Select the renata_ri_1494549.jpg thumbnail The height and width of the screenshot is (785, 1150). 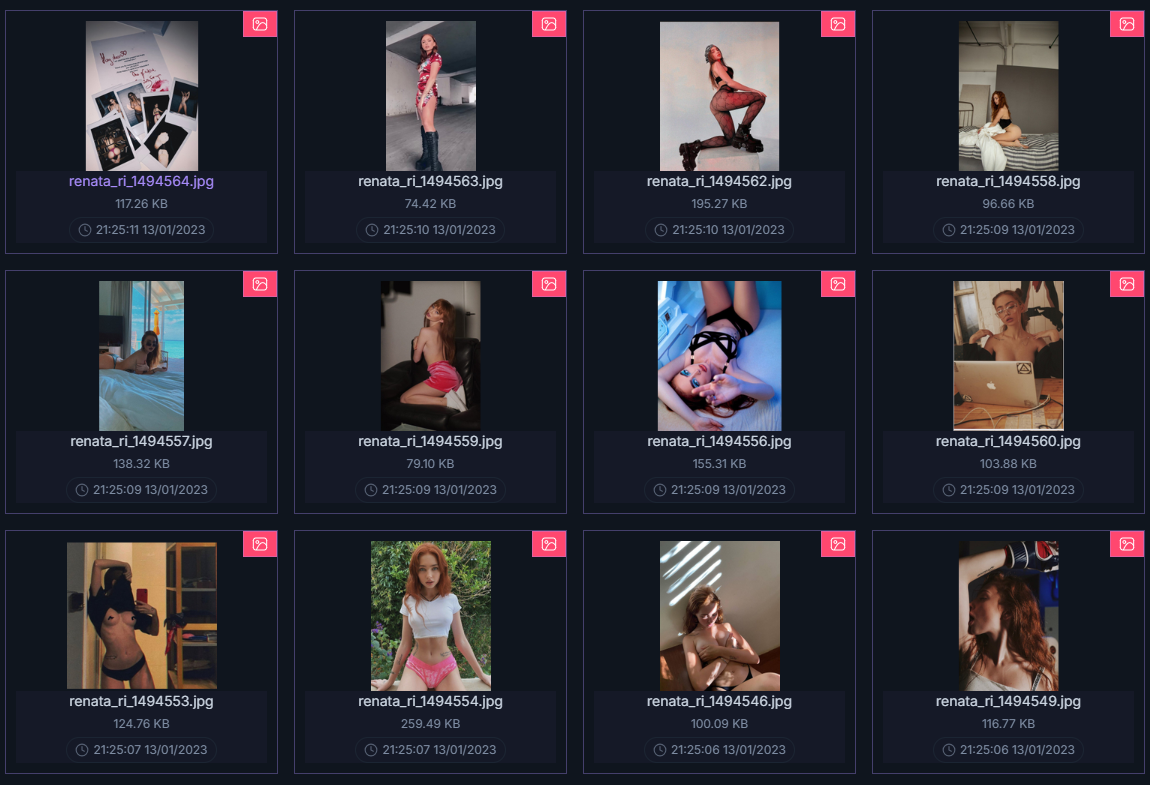pos(1008,616)
